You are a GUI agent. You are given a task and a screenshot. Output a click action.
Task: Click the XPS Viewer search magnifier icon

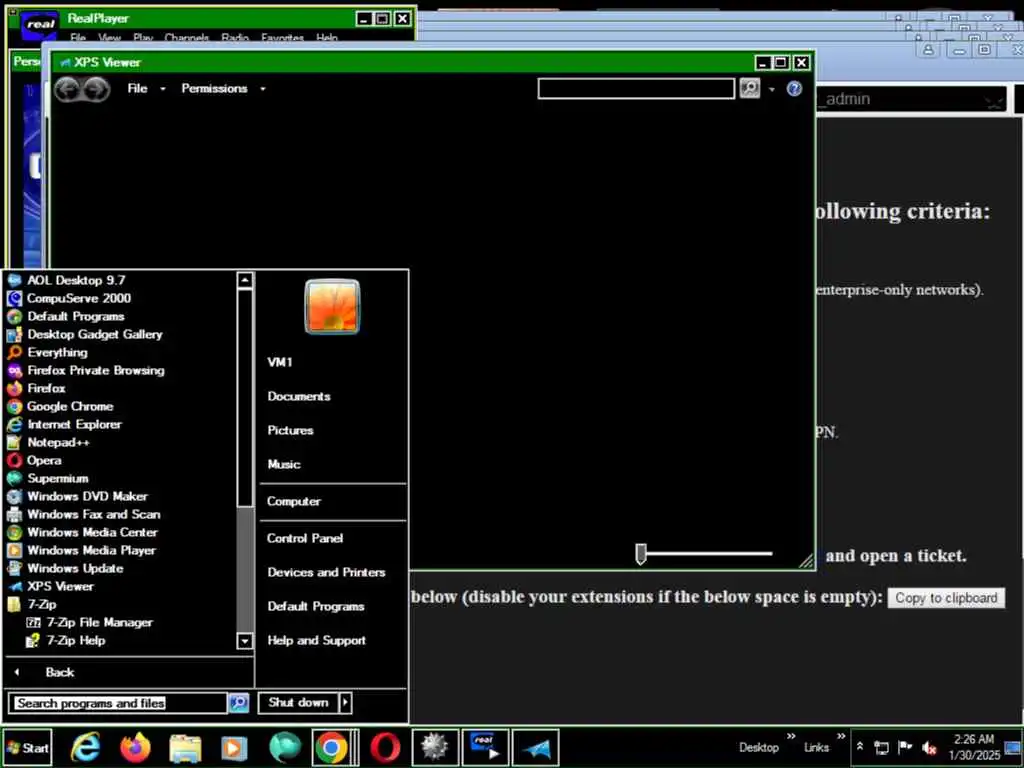[750, 88]
